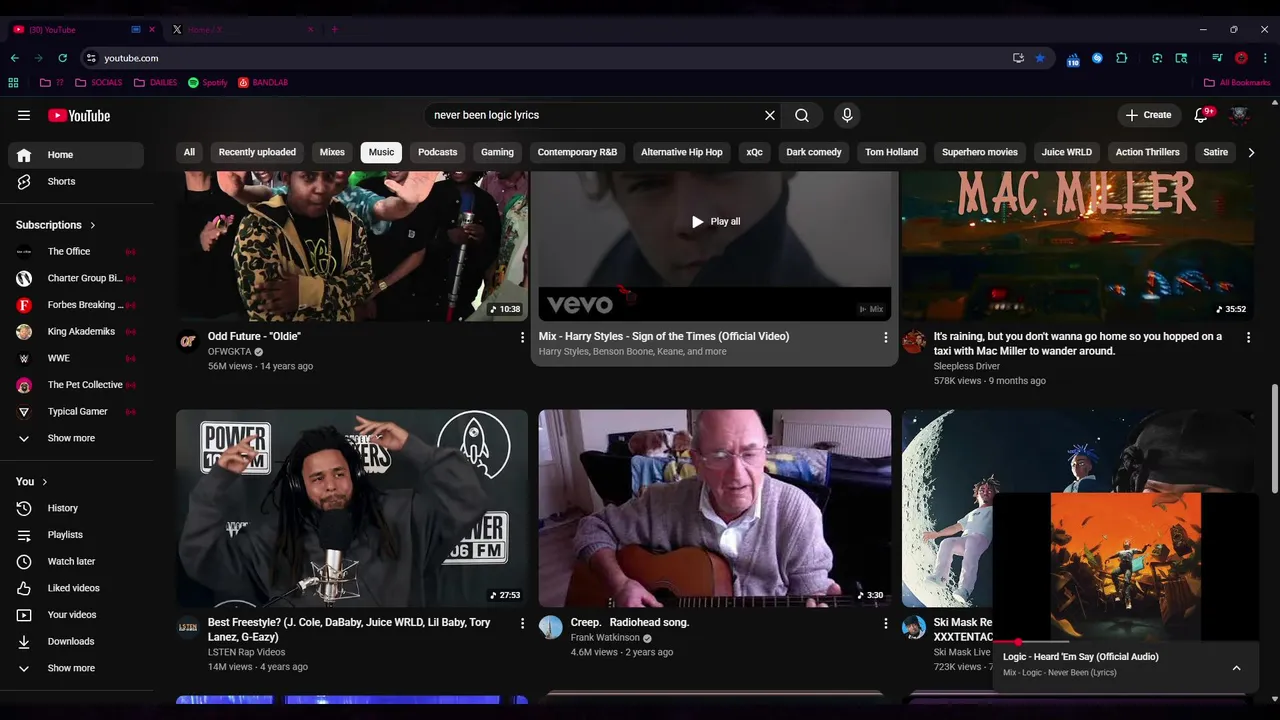Open Liked videos in the sidebar
Screen dimensions: 1280x720
pyautogui.click(x=76, y=588)
